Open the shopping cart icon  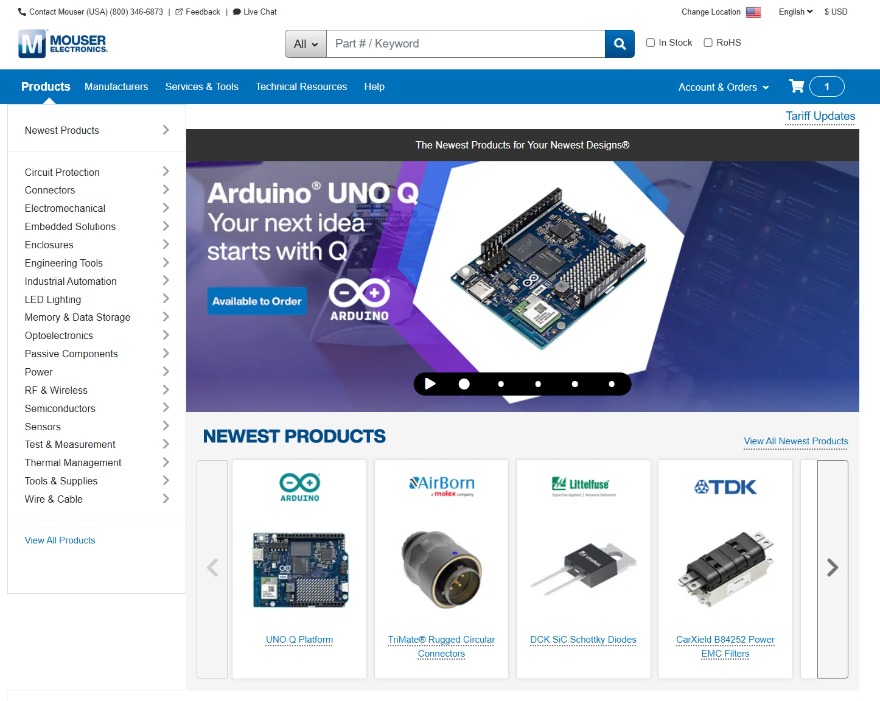[x=797, y=86]
